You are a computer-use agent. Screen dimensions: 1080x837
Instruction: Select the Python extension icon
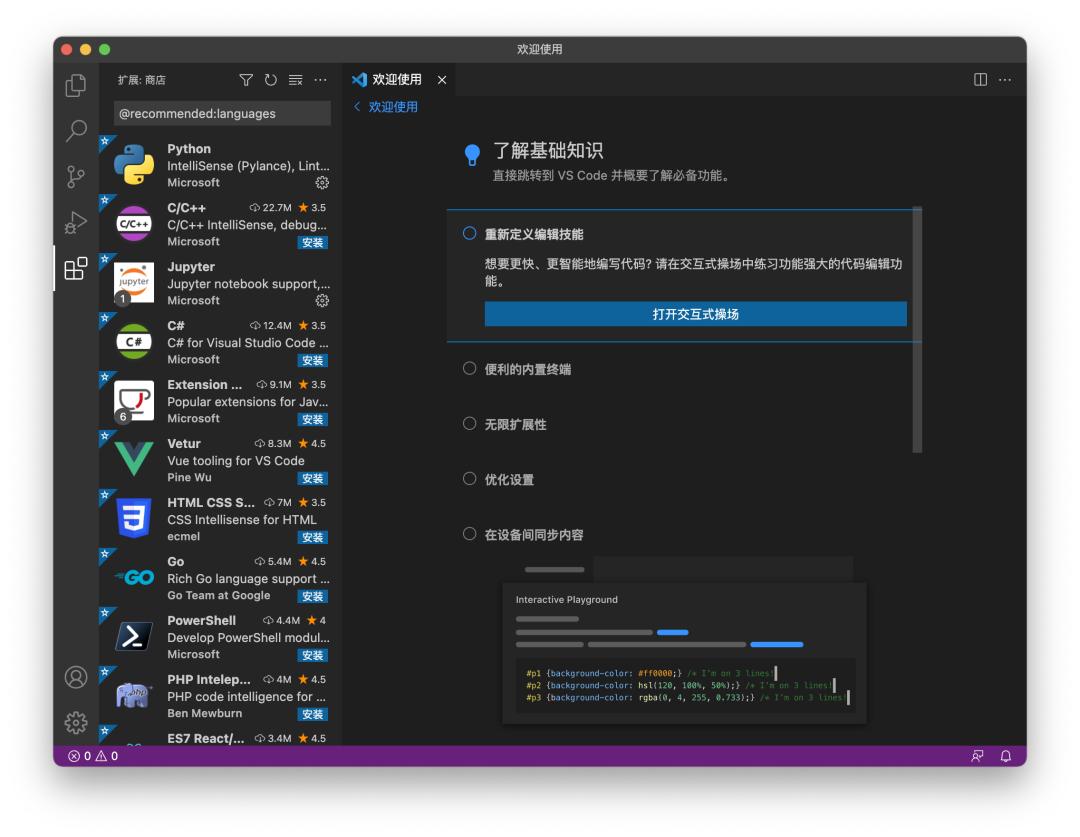tap(134, 165)
